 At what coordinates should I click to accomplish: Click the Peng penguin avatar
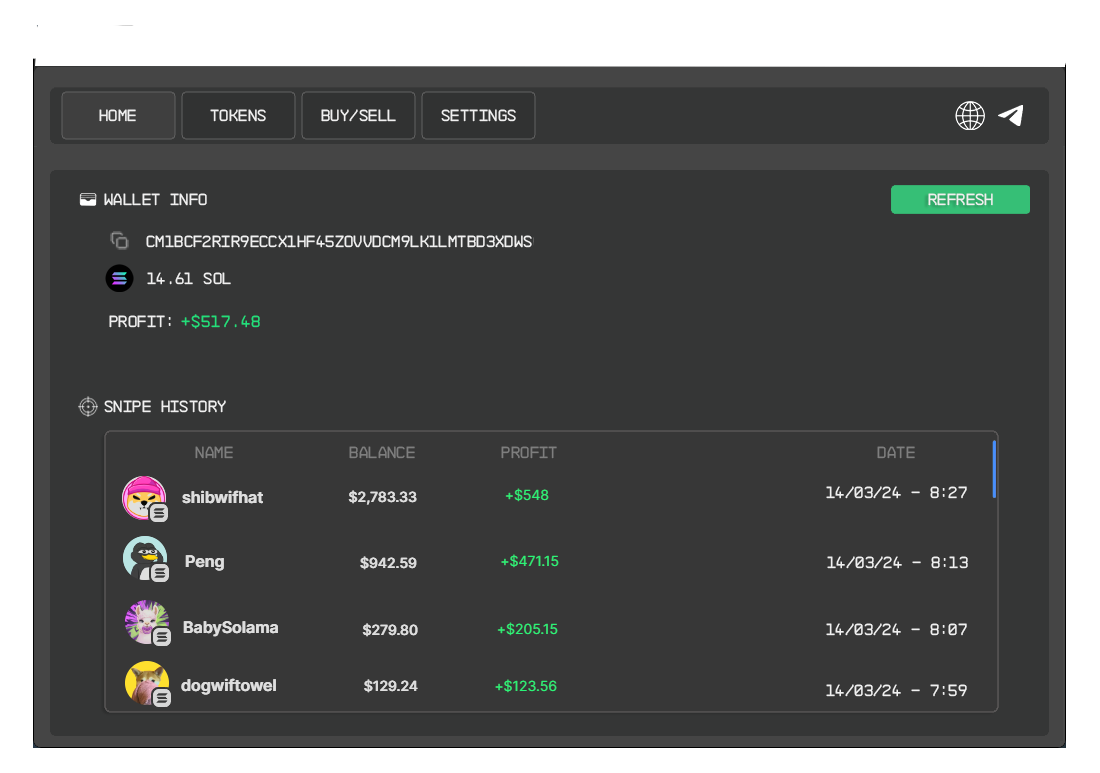[145, 559]
